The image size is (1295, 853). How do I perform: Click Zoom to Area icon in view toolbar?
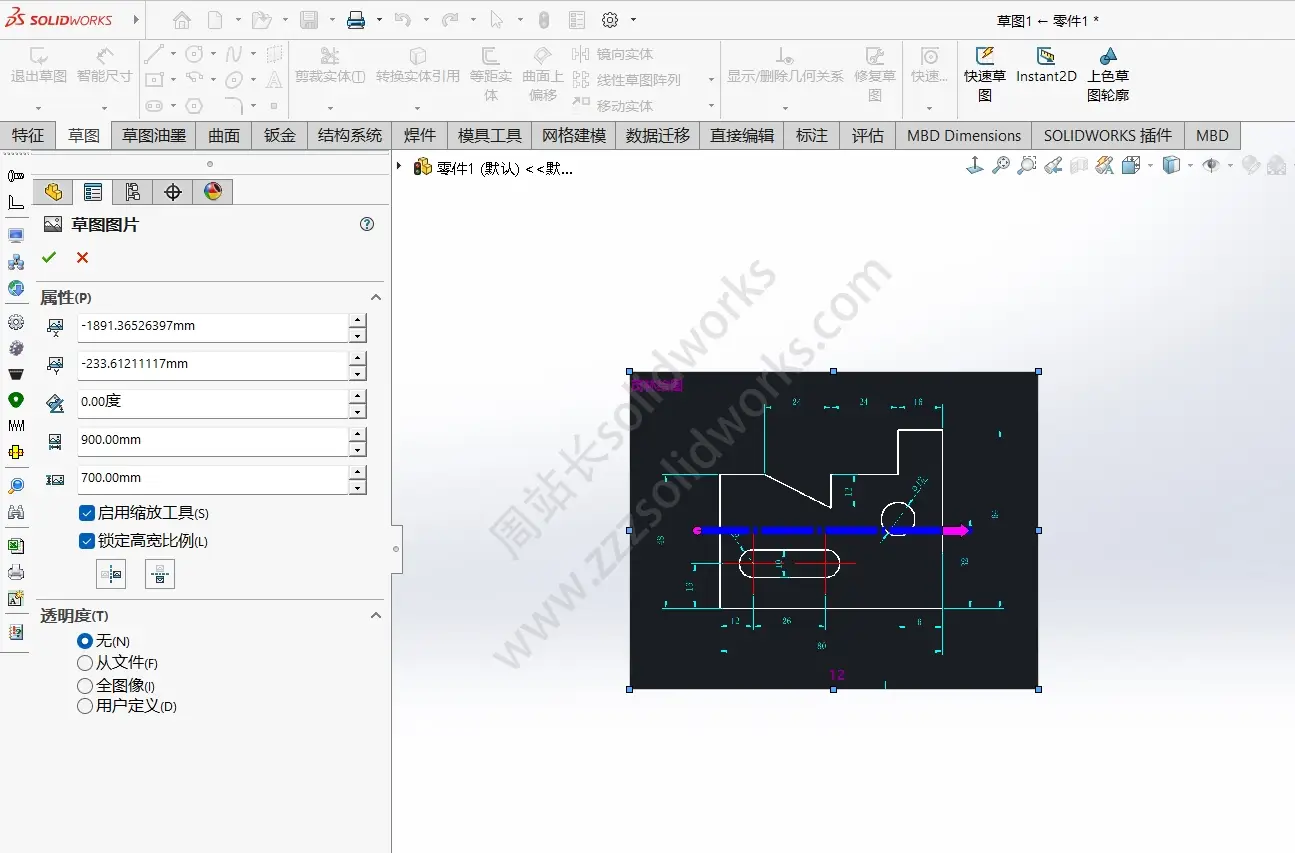[x=1027, y=166]
